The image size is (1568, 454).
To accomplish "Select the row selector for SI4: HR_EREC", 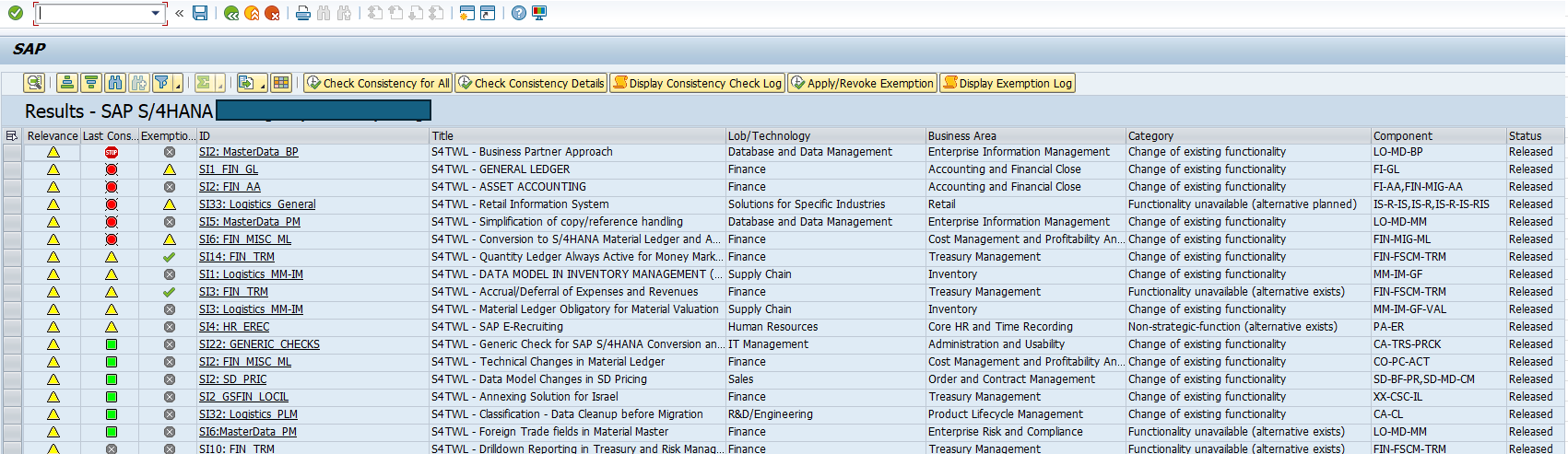I will coord(12,327).
